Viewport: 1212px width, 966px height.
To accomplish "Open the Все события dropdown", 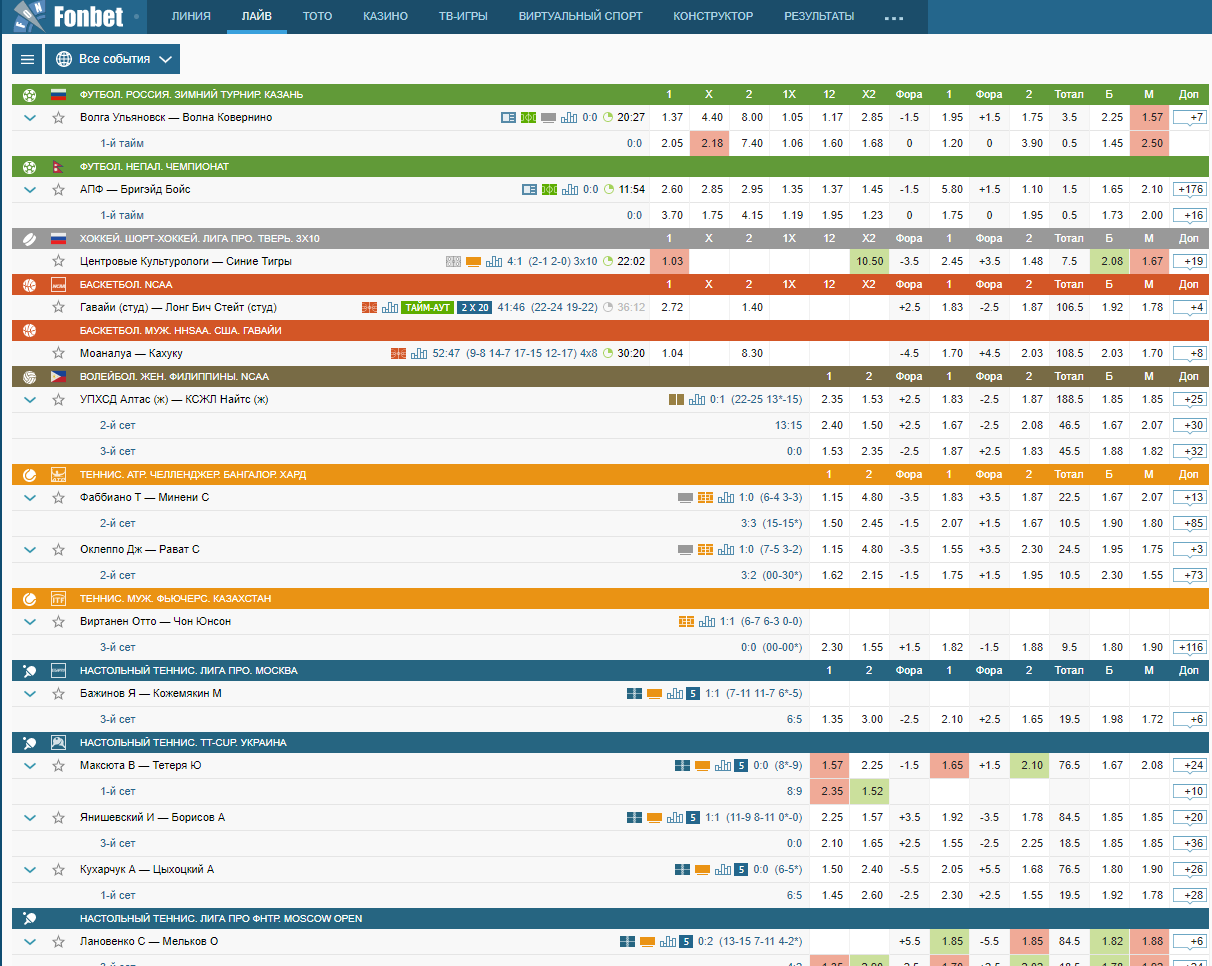I will 112,59.
